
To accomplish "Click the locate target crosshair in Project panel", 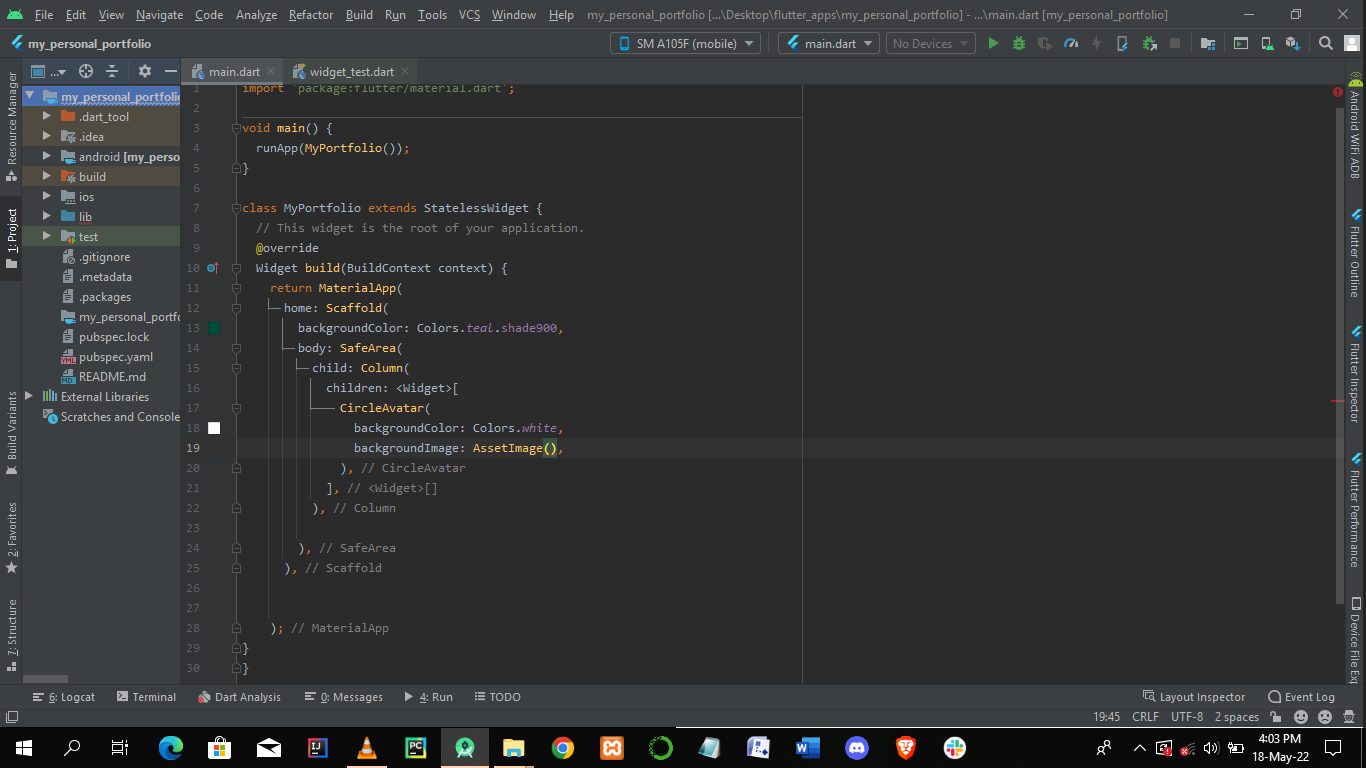I will (x=86, y=71).
